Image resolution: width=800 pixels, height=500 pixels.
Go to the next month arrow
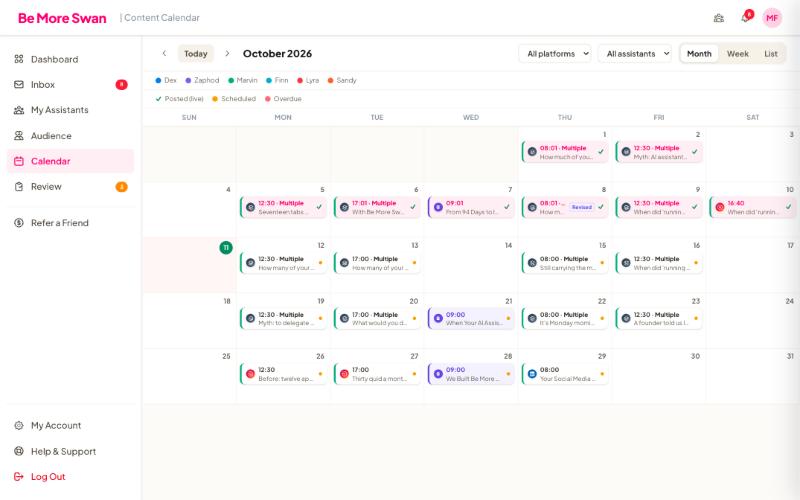(x=227, y=54)
